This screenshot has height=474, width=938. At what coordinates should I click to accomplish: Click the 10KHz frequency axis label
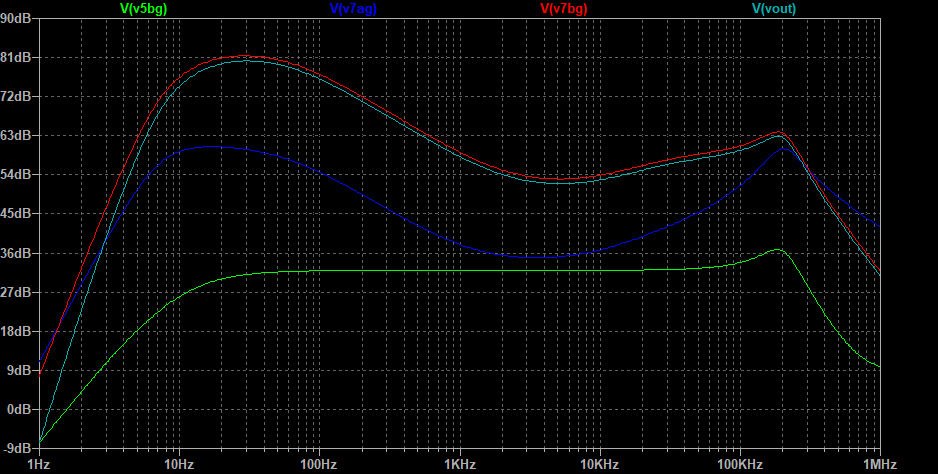click(599, 464)
